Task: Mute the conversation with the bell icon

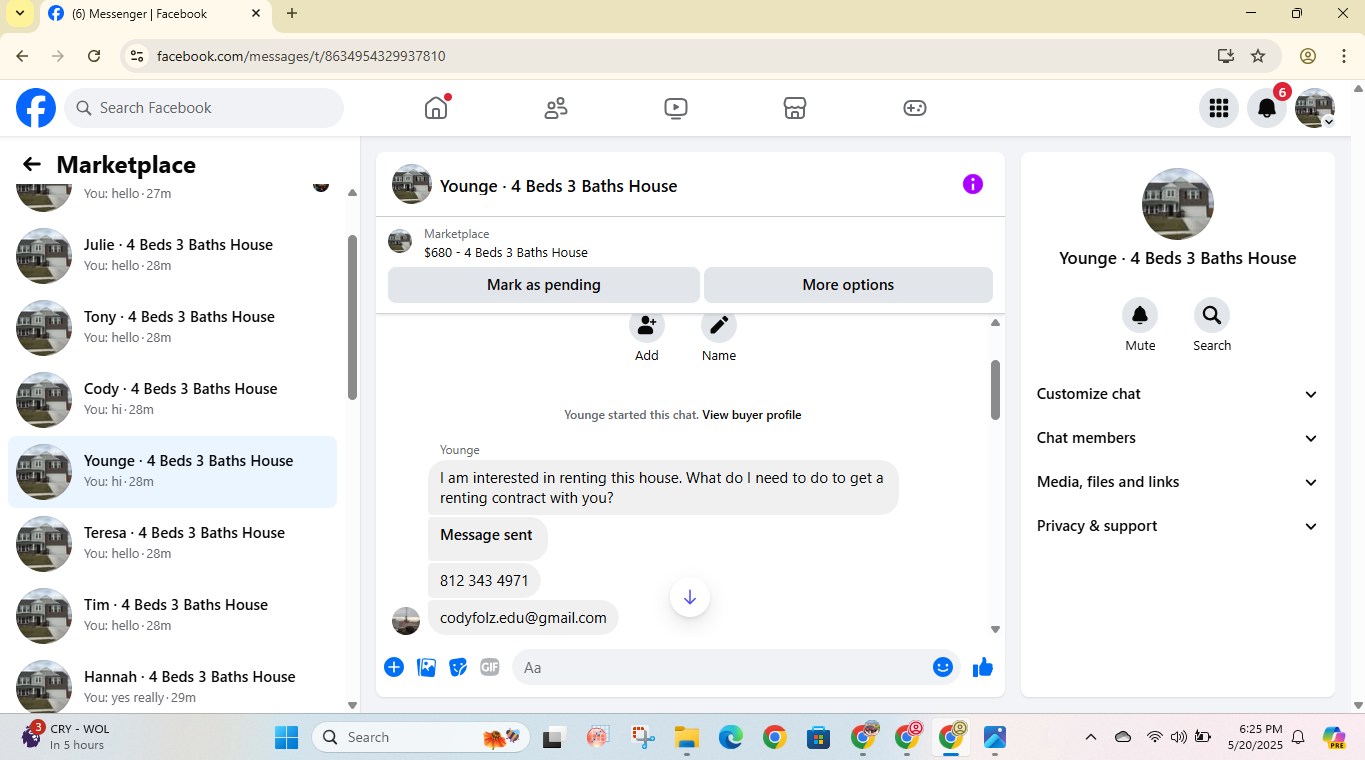Action: click(x=1140, y=316)
